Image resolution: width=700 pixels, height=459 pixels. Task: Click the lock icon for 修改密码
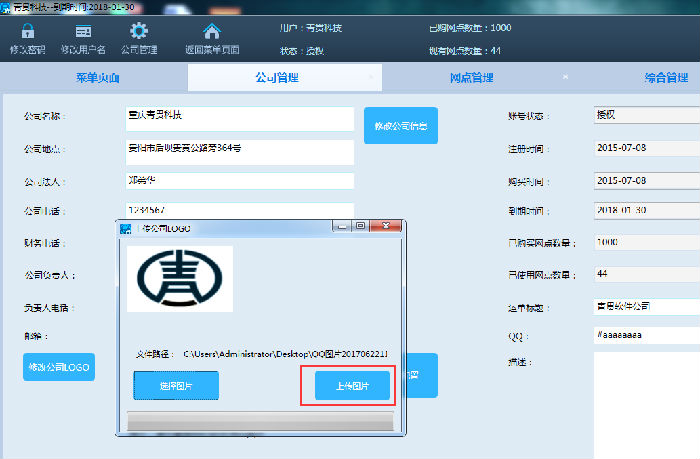point(27,31)
